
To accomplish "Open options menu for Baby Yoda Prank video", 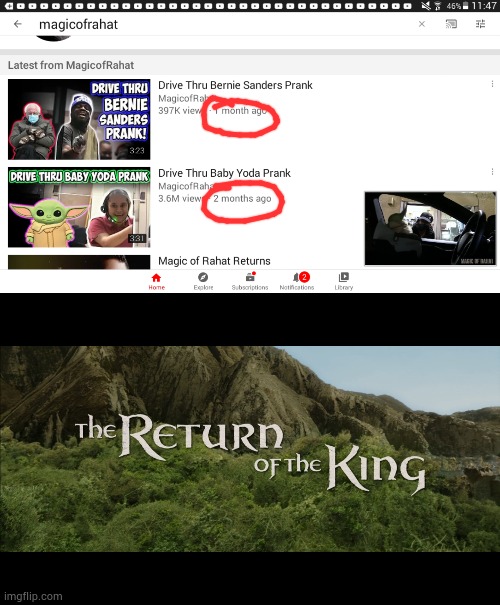I will [492, 172].
